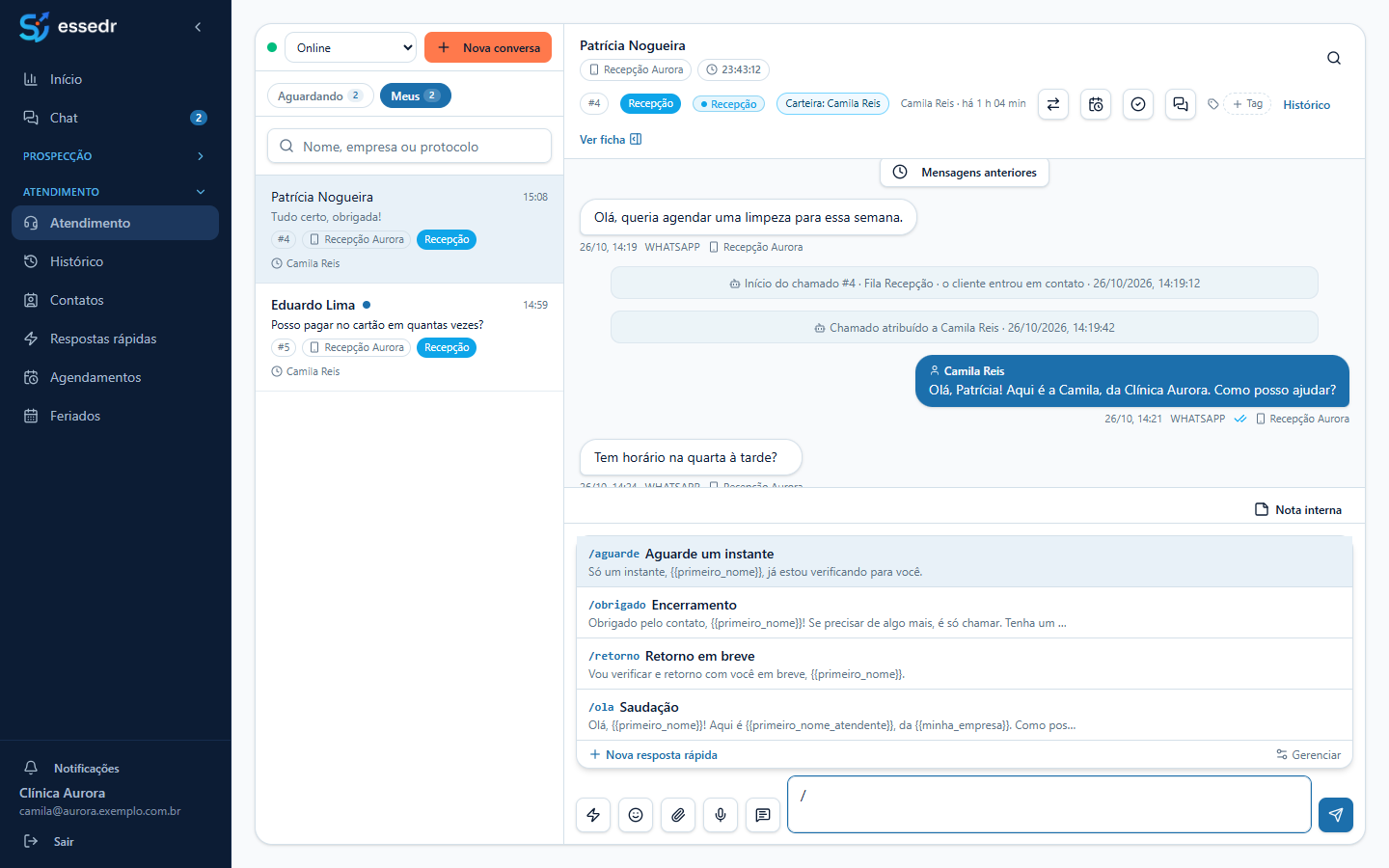Mark the ticket resolved with check-circle icon
Image resolution: width=1389 pixels, height=868 pixels.
[1138, 104]
